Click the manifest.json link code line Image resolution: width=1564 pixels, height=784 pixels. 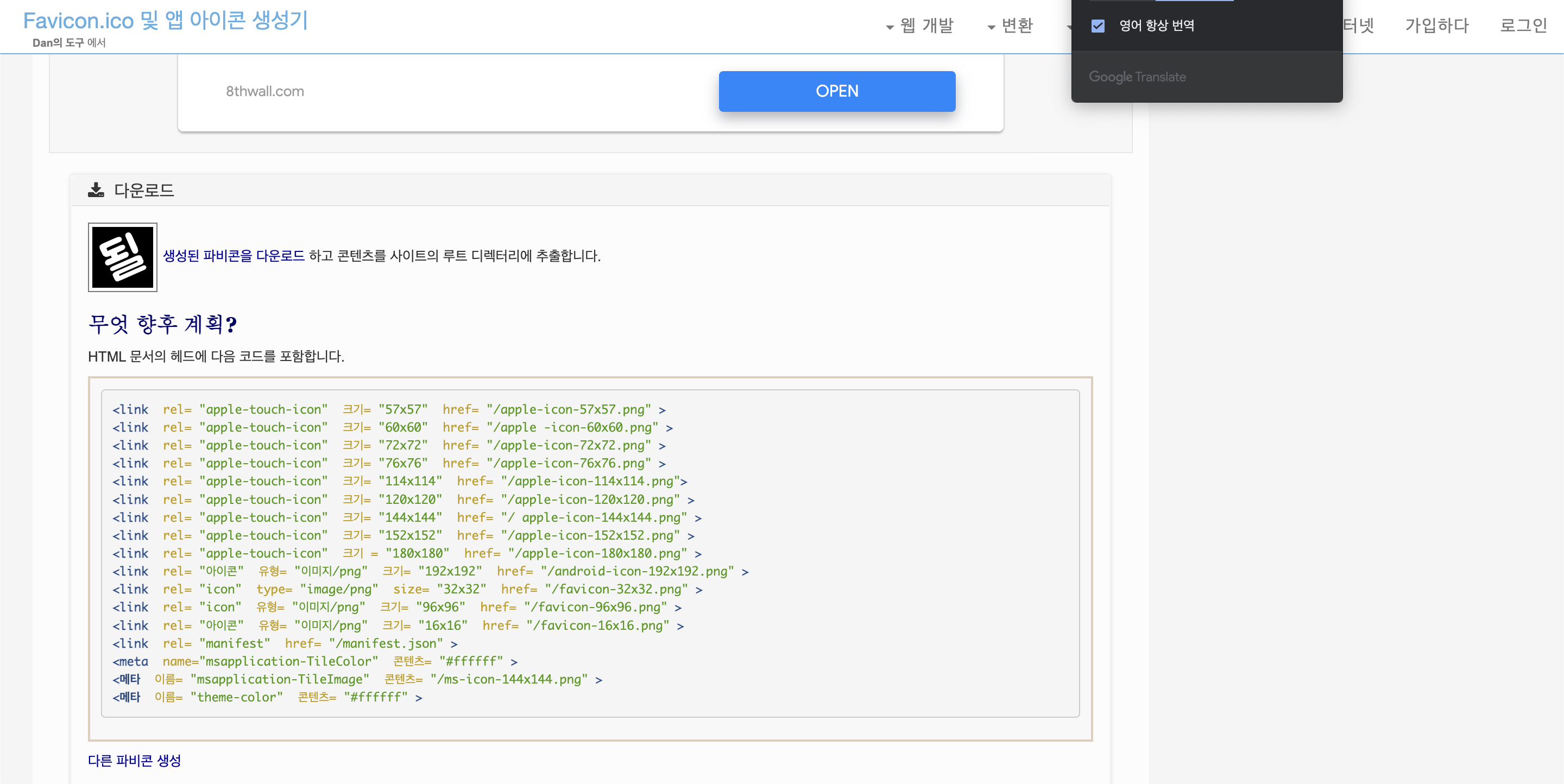284,643
